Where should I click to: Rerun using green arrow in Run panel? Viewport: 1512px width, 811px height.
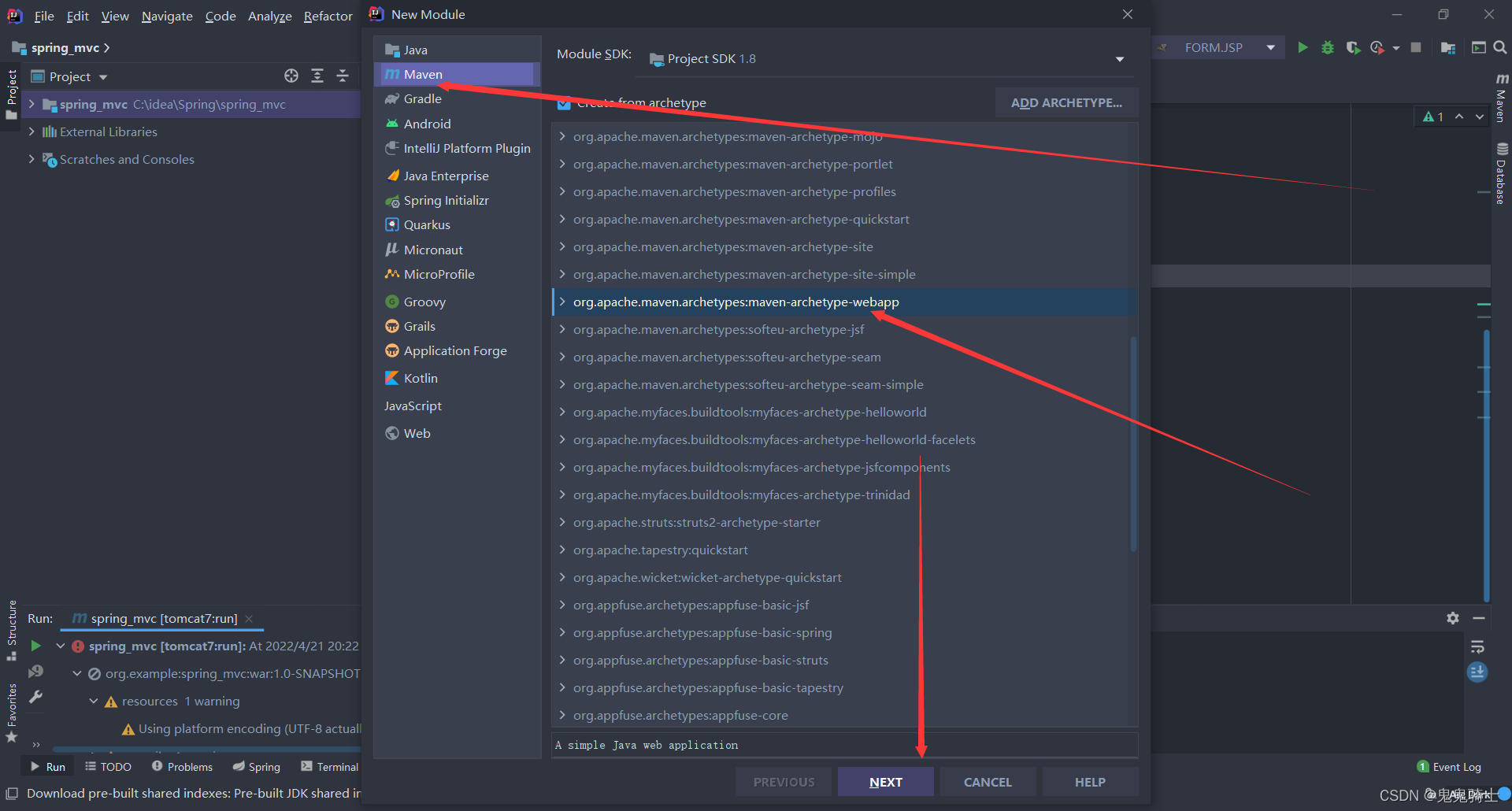click(35, 646)
